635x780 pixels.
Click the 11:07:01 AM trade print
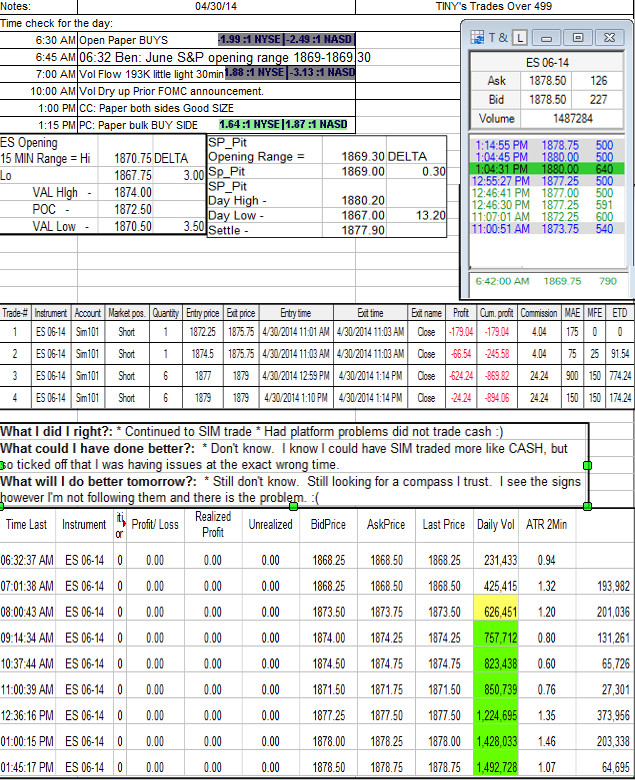tap(547, 217)
